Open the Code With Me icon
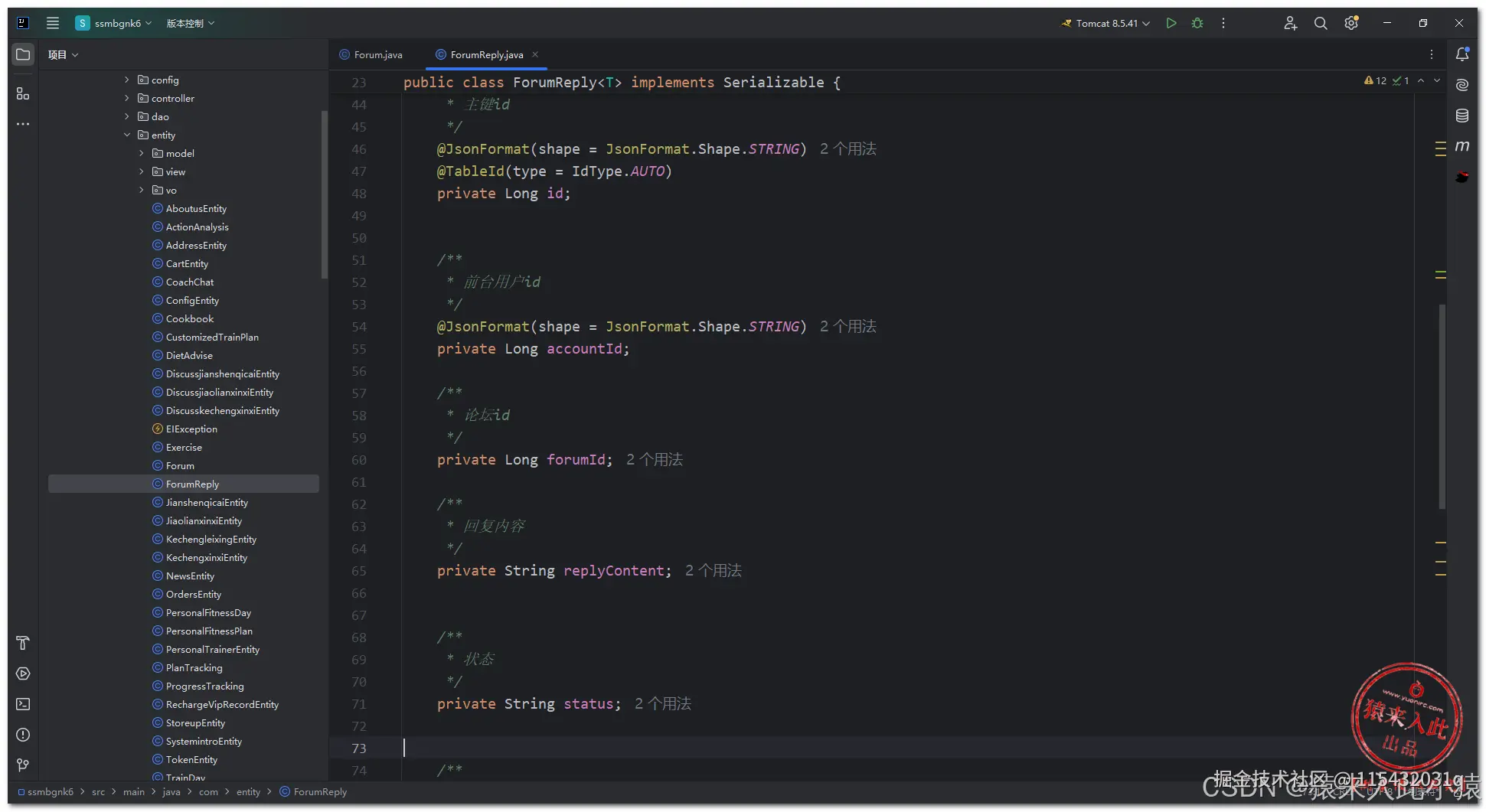Image resolution: width=1486 pixels, height=812 pixels. [x=1290, y=23]
